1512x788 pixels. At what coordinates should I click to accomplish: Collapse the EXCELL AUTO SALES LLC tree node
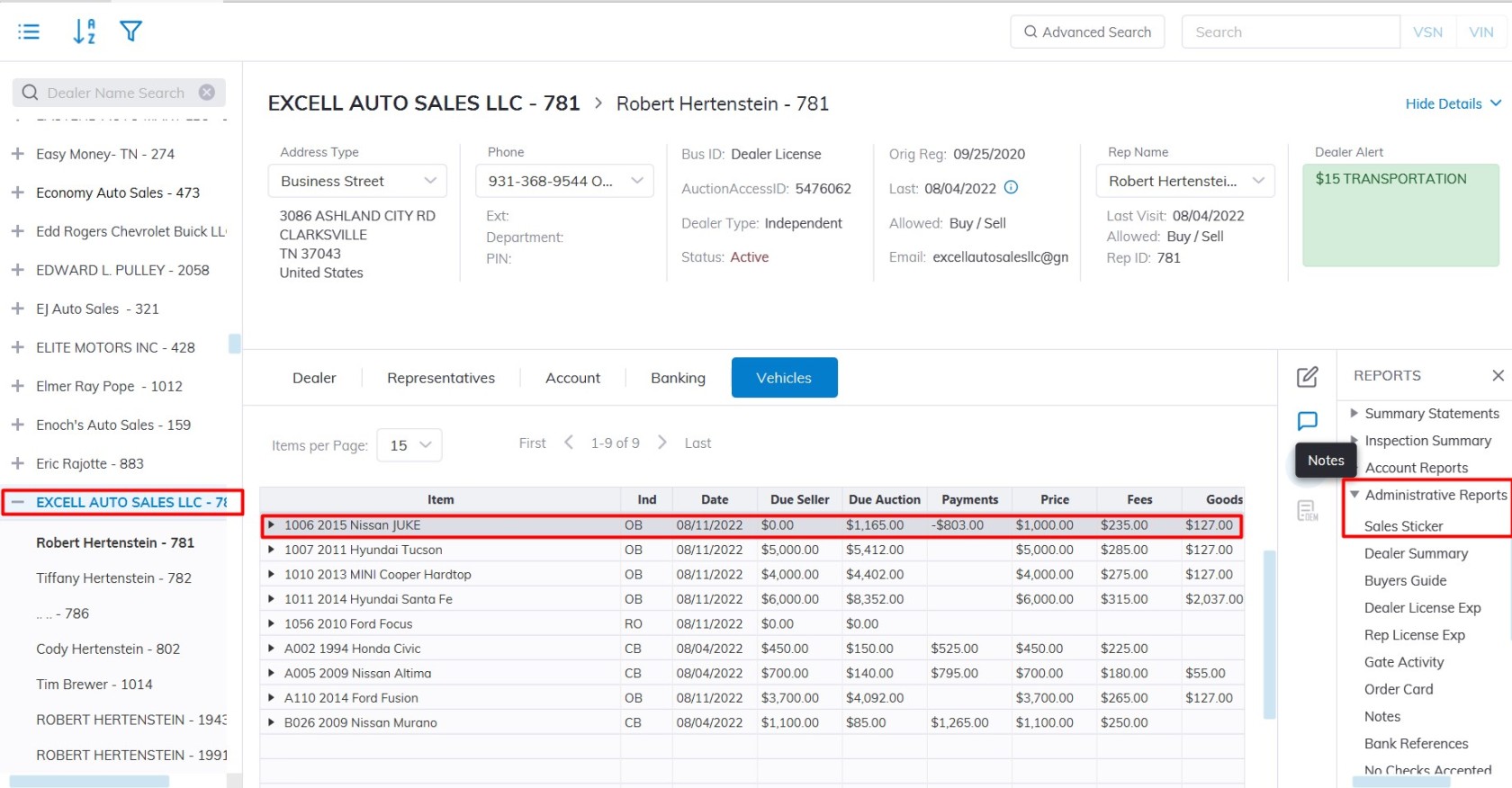pos(18,502)
